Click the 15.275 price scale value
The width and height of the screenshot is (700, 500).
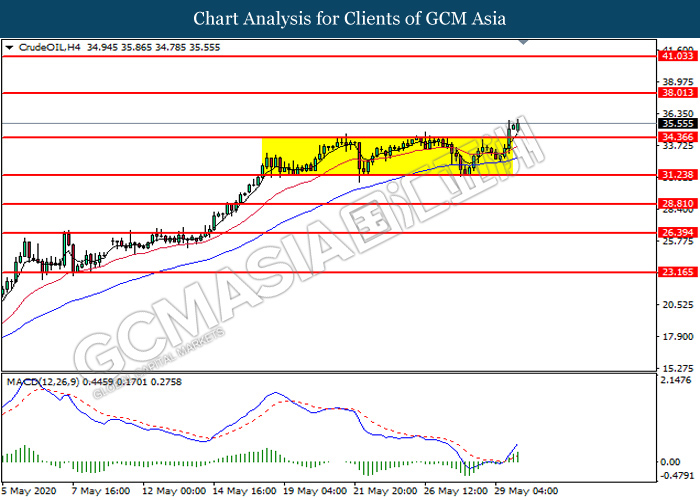(678, 369)
